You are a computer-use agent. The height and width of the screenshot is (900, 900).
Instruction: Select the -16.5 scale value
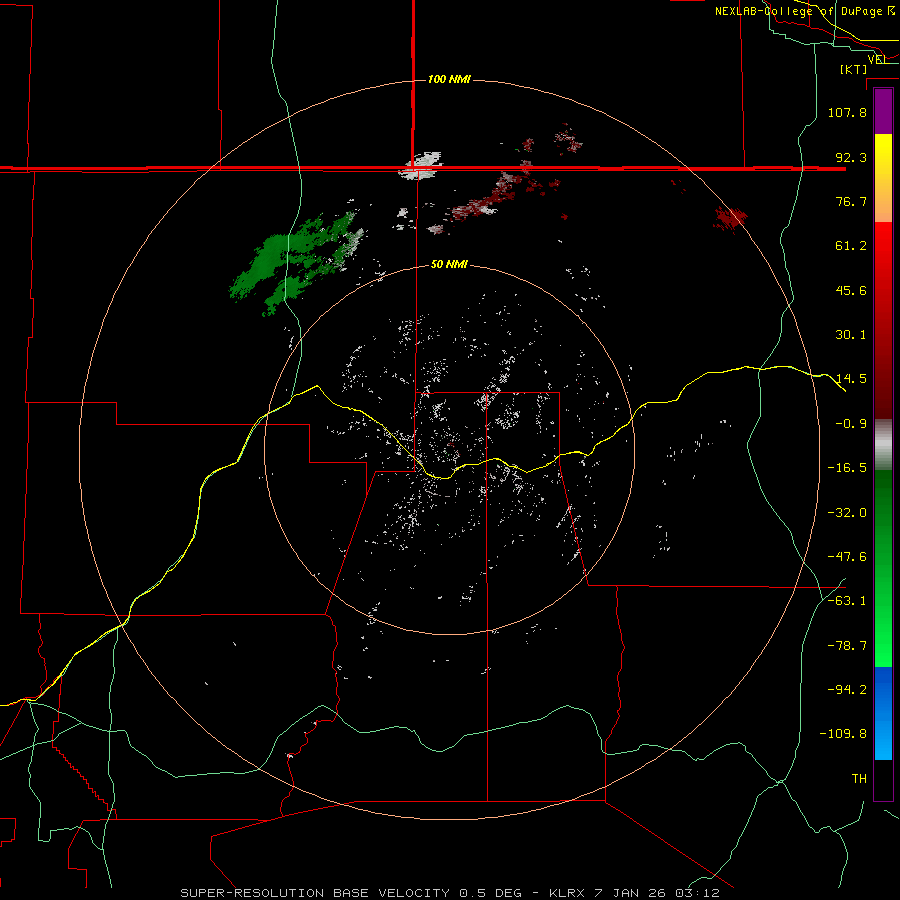847,468
